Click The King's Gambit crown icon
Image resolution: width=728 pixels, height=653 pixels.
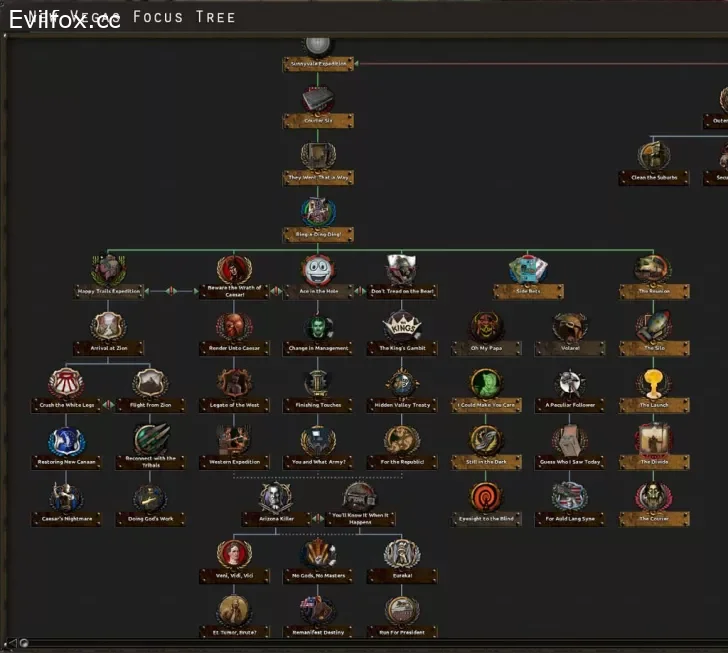point(402,326)
